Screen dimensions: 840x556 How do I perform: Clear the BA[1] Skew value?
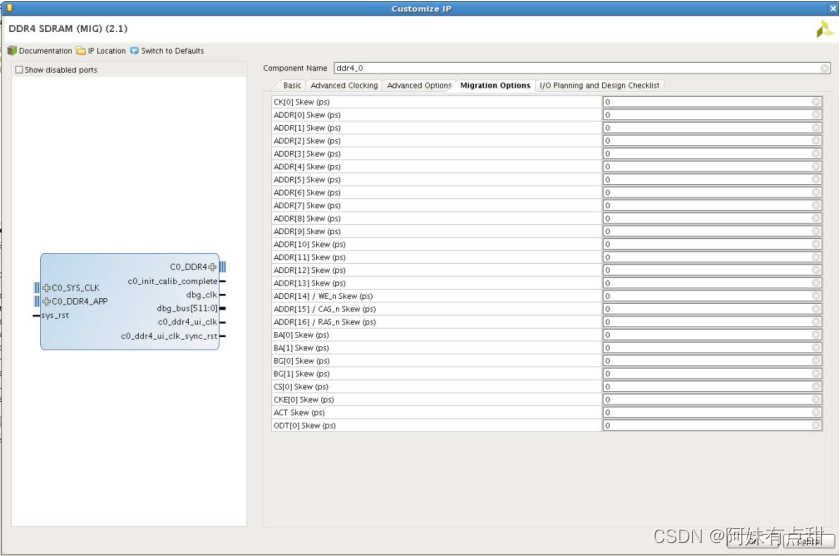pos(815,348)
